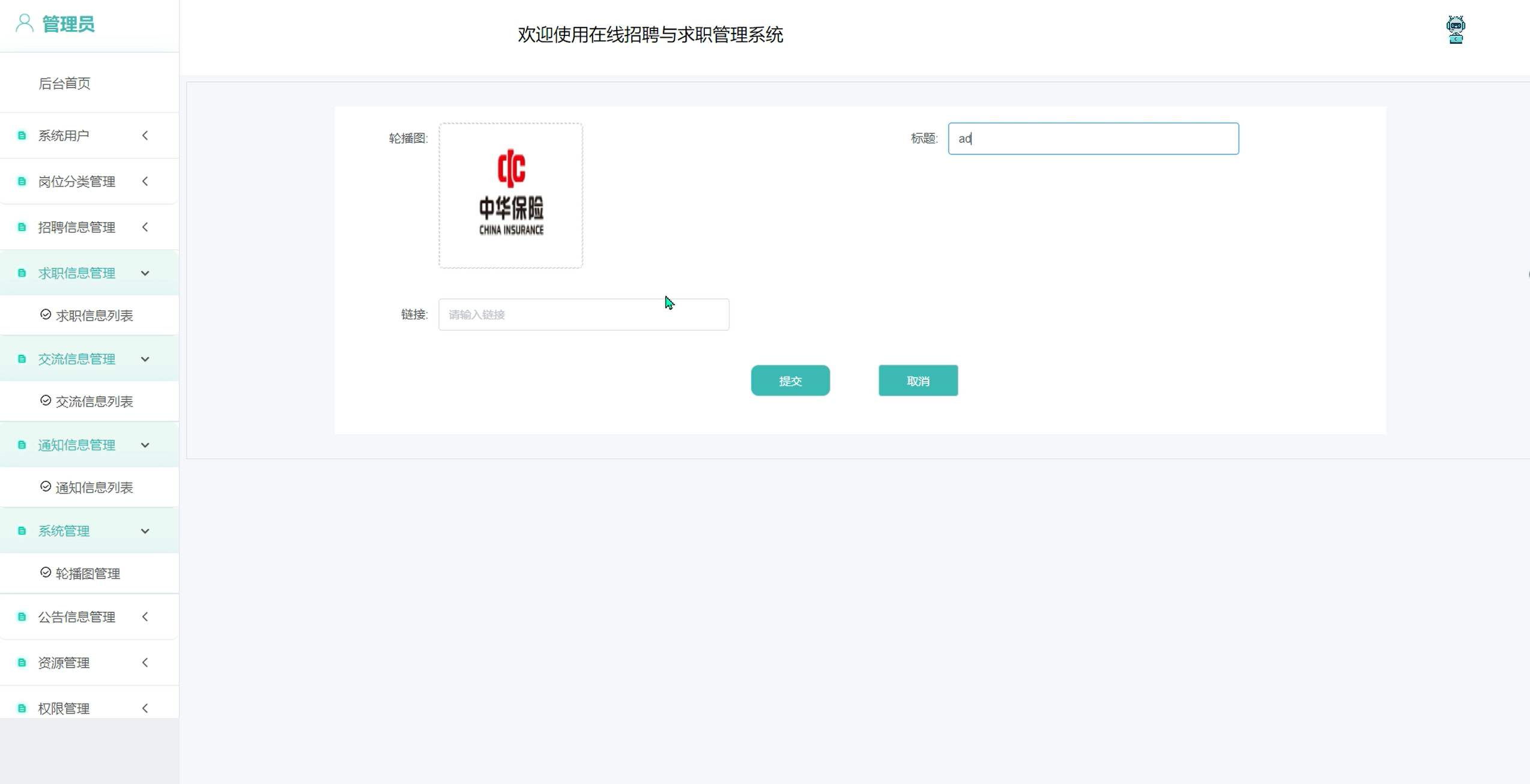Open 通知信息列表 submenu item
This screenshot has height=784, width=1530.
point(94,487)
